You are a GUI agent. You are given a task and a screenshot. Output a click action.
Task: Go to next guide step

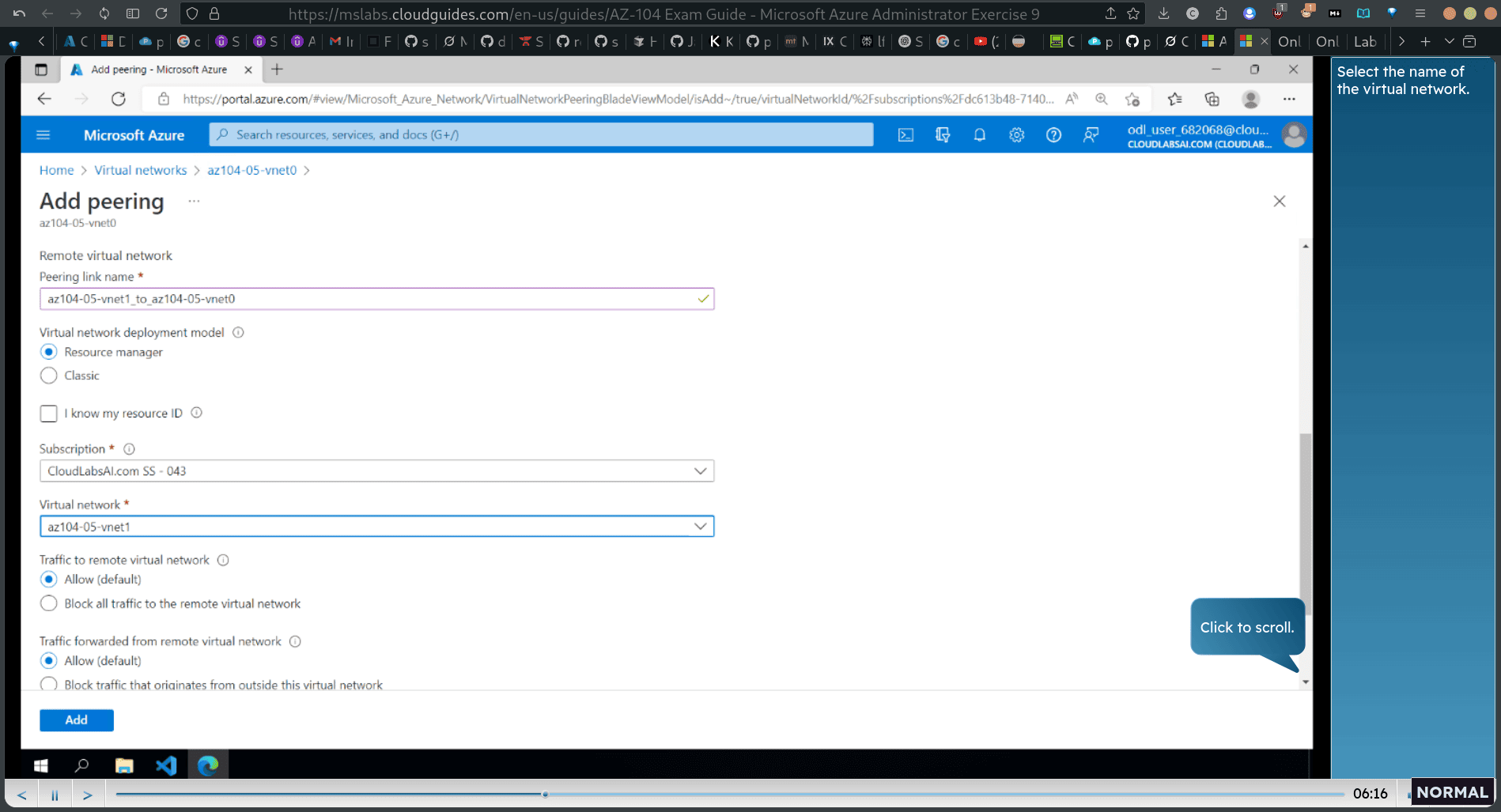[88, 795]
